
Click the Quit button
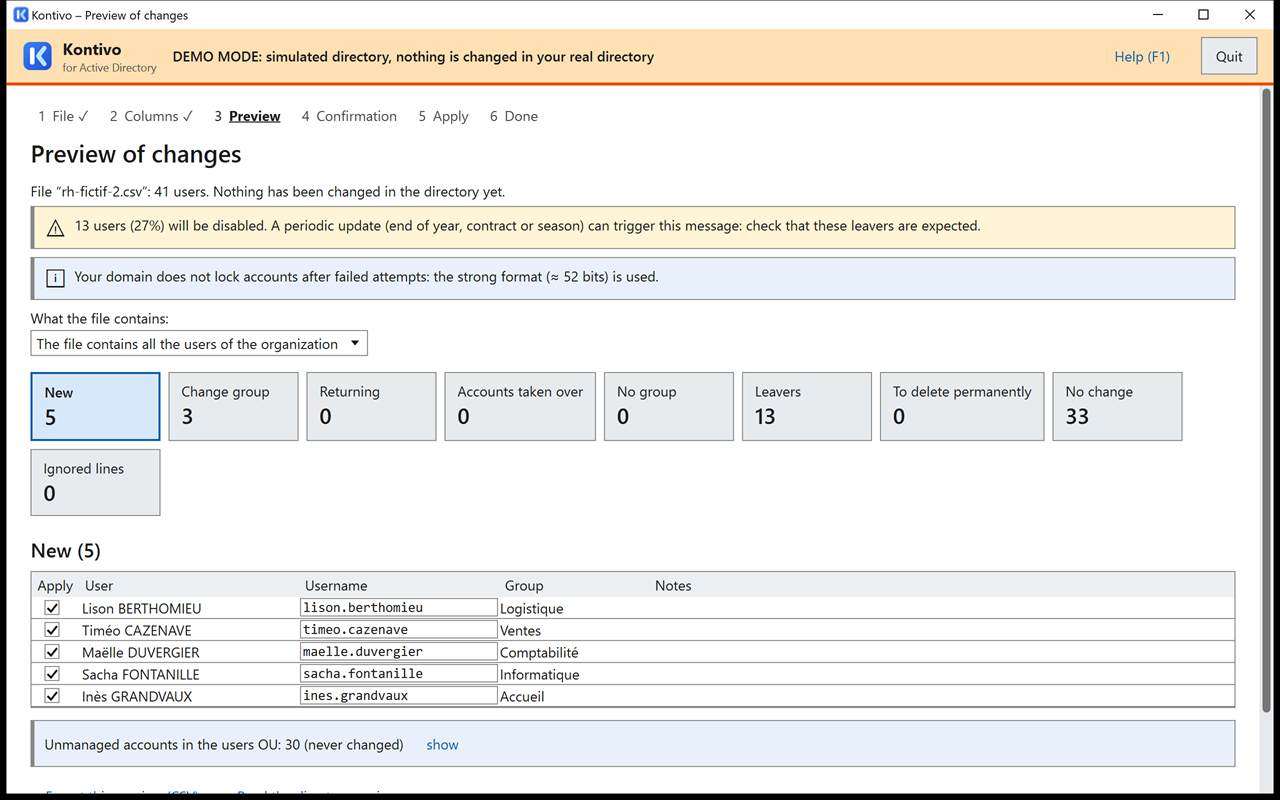tap(1229, 57)
